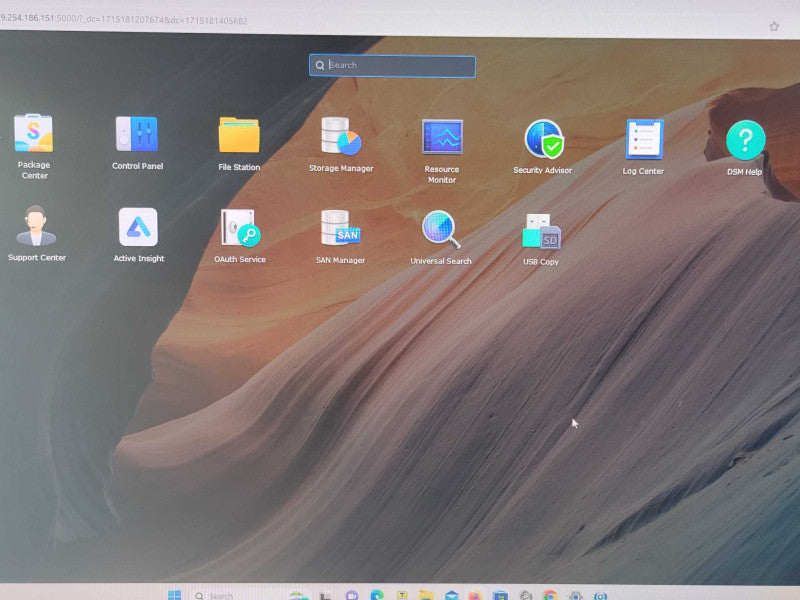Open Microsoft Store from the taskbar

500,595
